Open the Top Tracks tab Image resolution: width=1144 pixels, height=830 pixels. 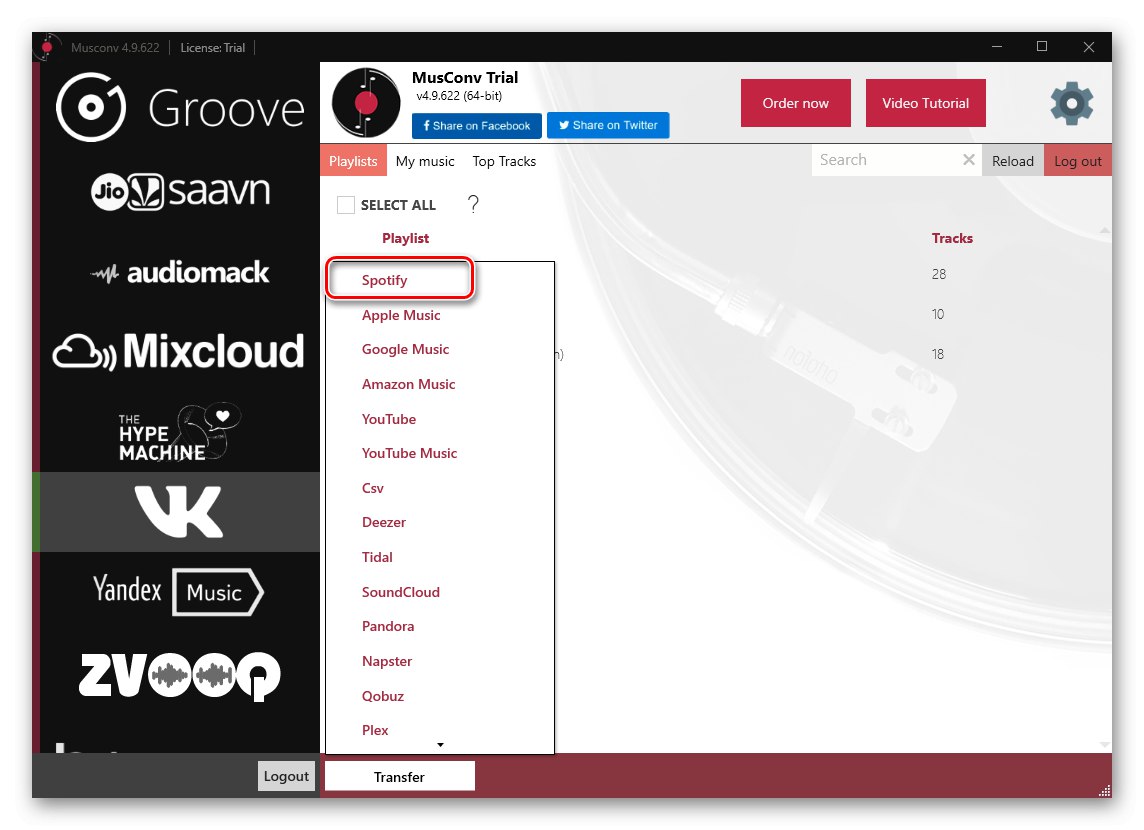504,161
